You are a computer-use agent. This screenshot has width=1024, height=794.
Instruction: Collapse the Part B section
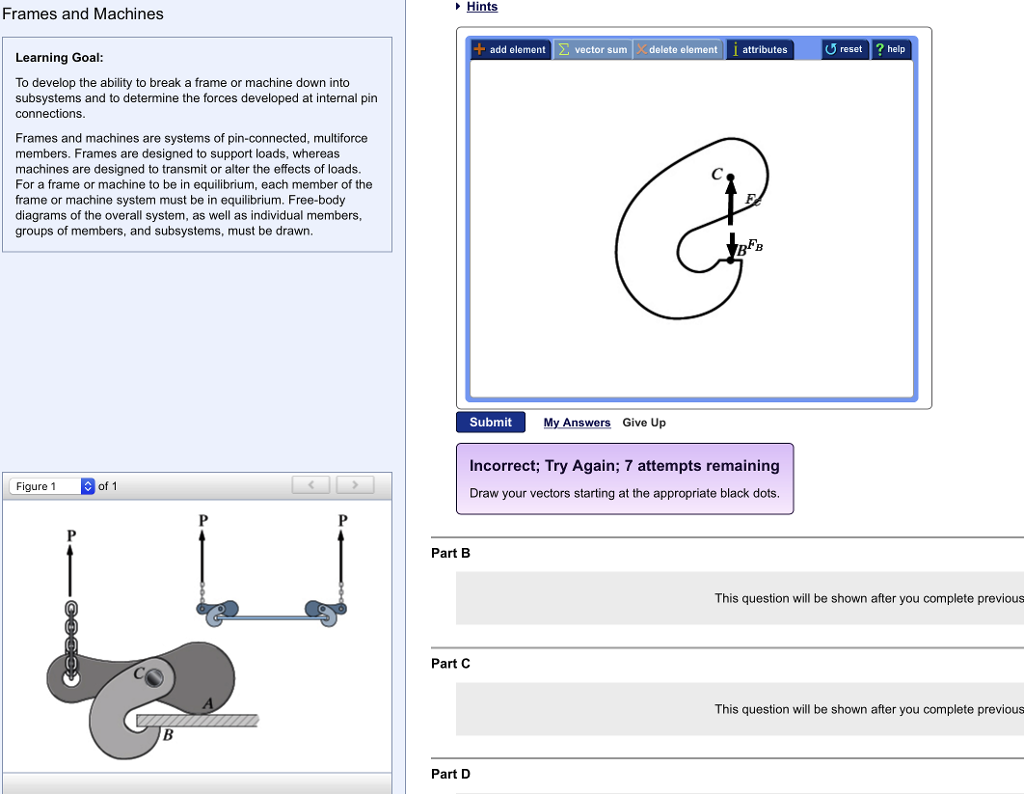[x=450, y=553]
